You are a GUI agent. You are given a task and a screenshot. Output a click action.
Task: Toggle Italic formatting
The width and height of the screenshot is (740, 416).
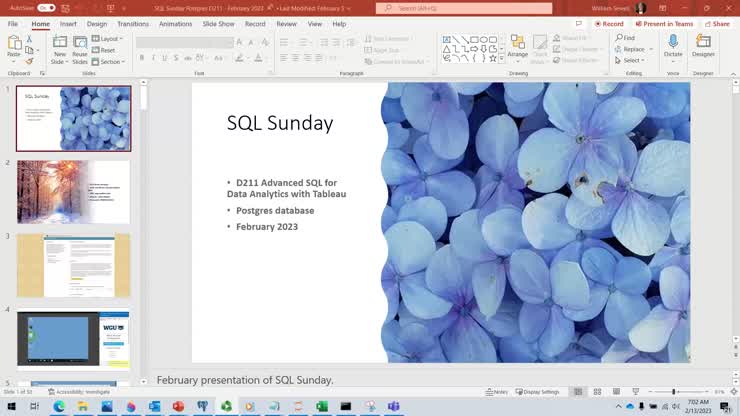coord(153,58)
